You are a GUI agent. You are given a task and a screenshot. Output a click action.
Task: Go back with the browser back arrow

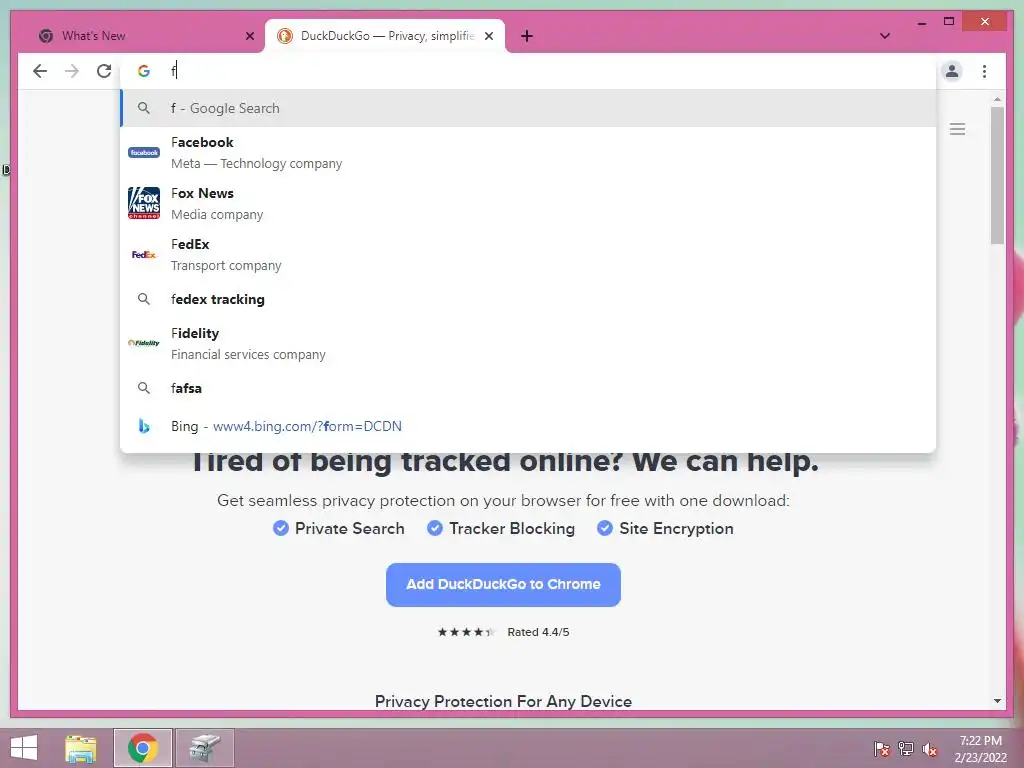[x=40, y=71]
